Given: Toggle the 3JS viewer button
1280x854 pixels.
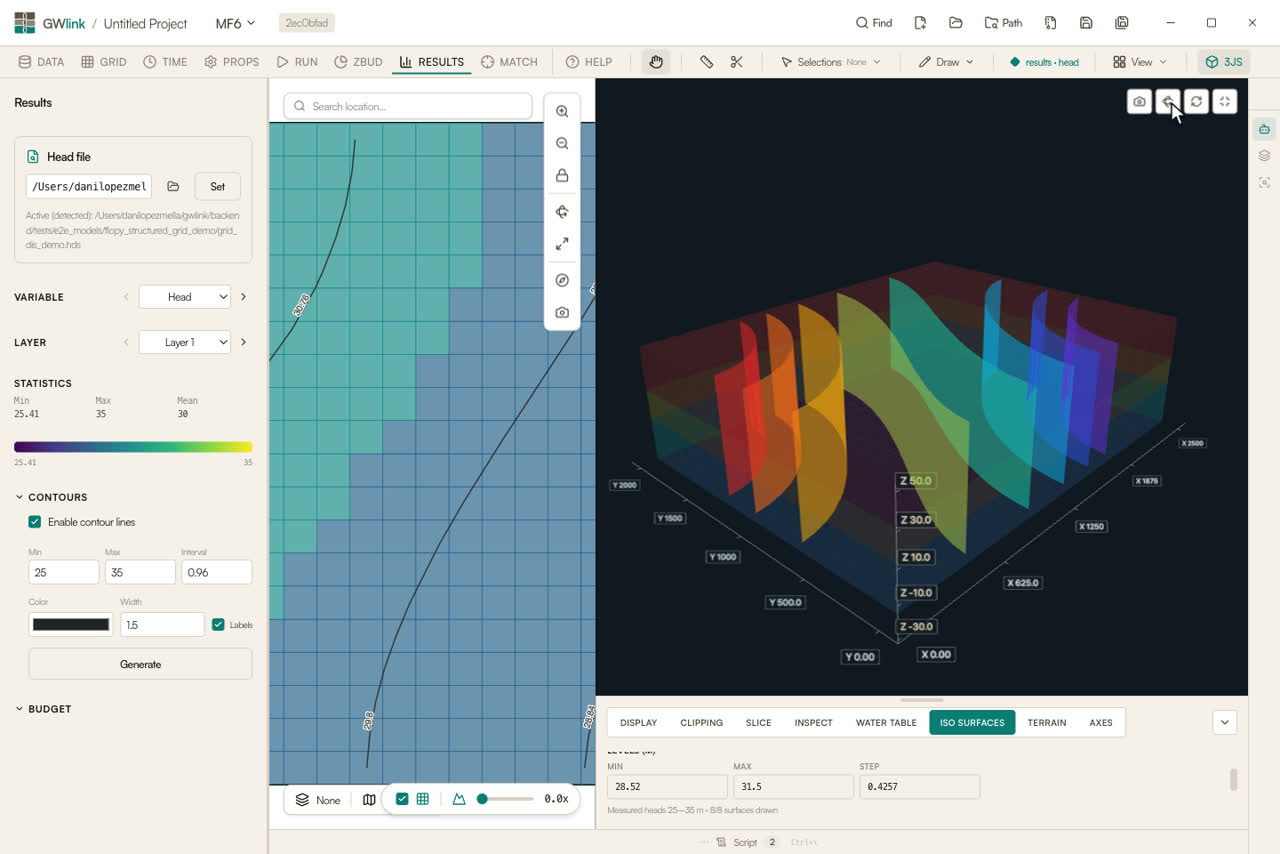Looking at the screenshot, I should (x=1224, y=62).
